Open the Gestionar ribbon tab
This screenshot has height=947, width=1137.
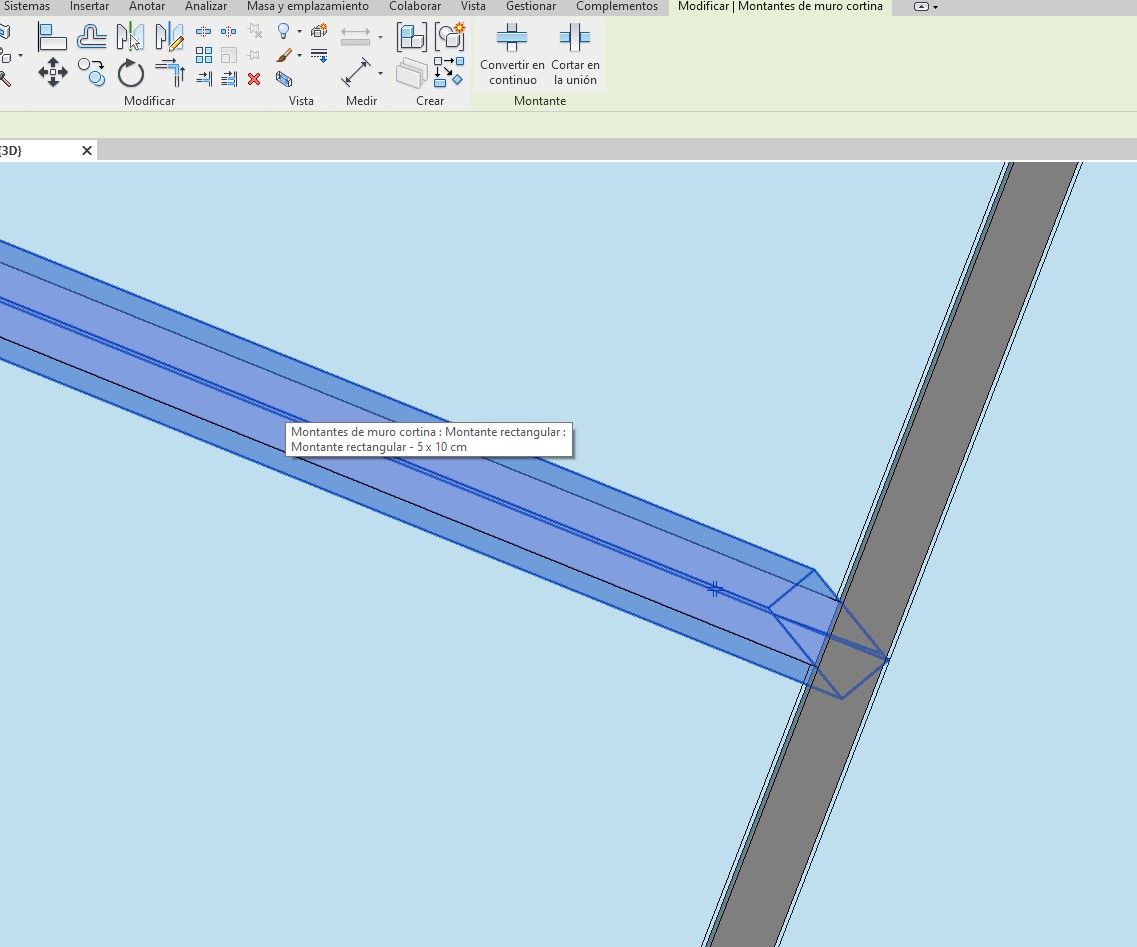coord(530,6)
